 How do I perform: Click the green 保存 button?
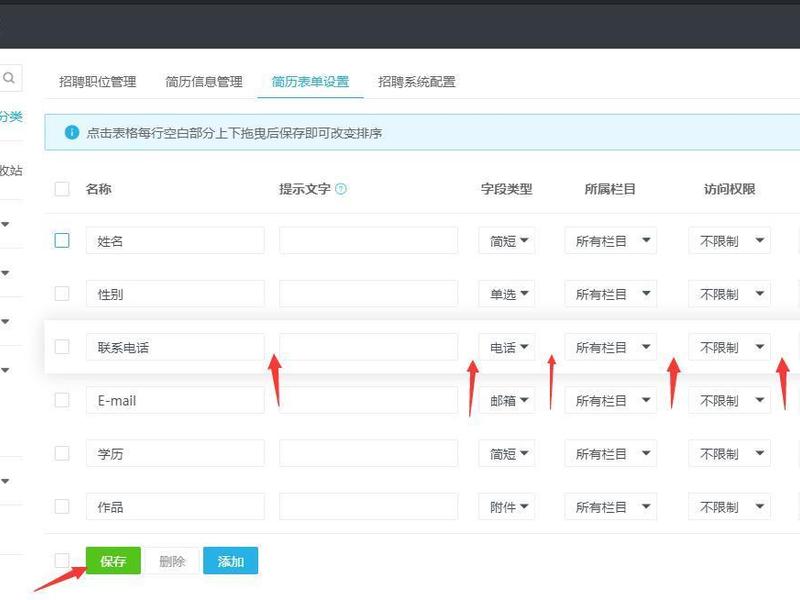click(x=113, y=561)
